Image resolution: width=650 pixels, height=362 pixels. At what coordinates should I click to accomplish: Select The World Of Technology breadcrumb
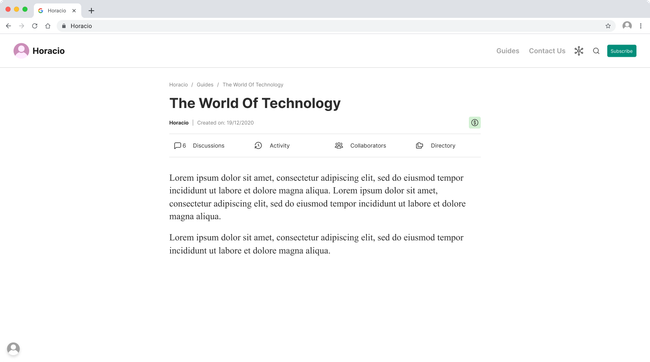tap(253, 85)
